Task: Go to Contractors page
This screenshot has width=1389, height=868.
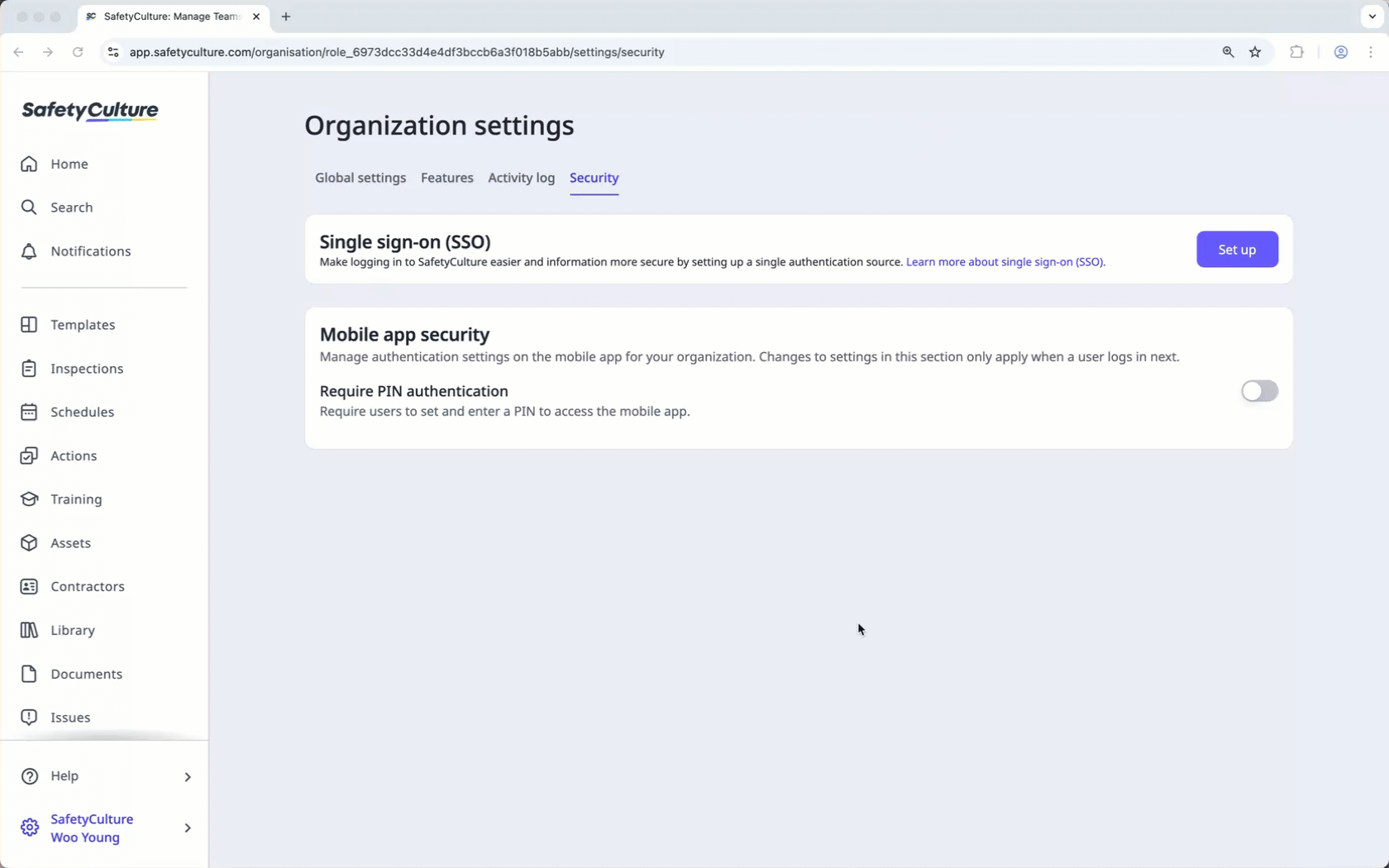Action: (x=87, y=586)
